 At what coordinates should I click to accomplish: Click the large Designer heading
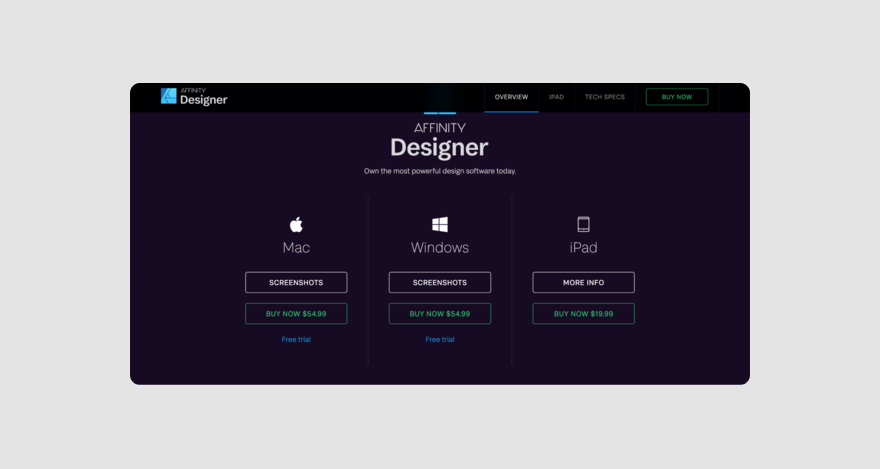pyautogui.click(x=439, y=148)
